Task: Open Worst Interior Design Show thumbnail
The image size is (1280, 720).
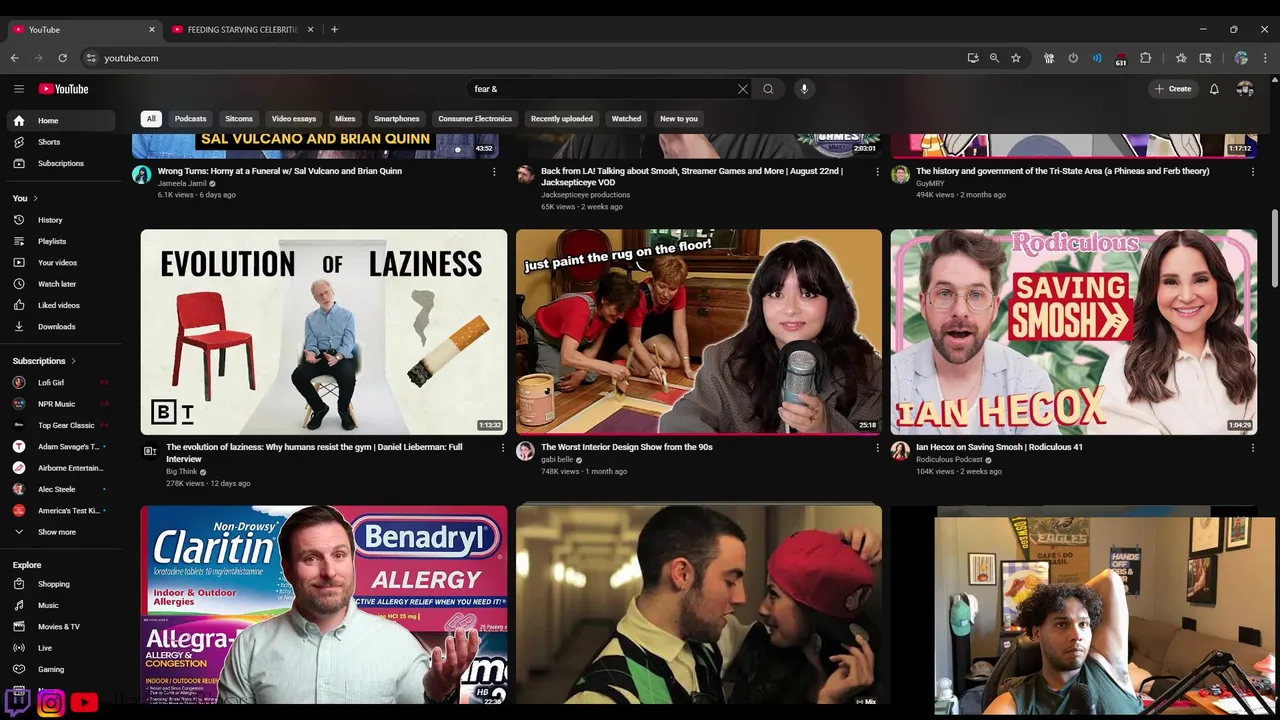Action: point(699,332)
